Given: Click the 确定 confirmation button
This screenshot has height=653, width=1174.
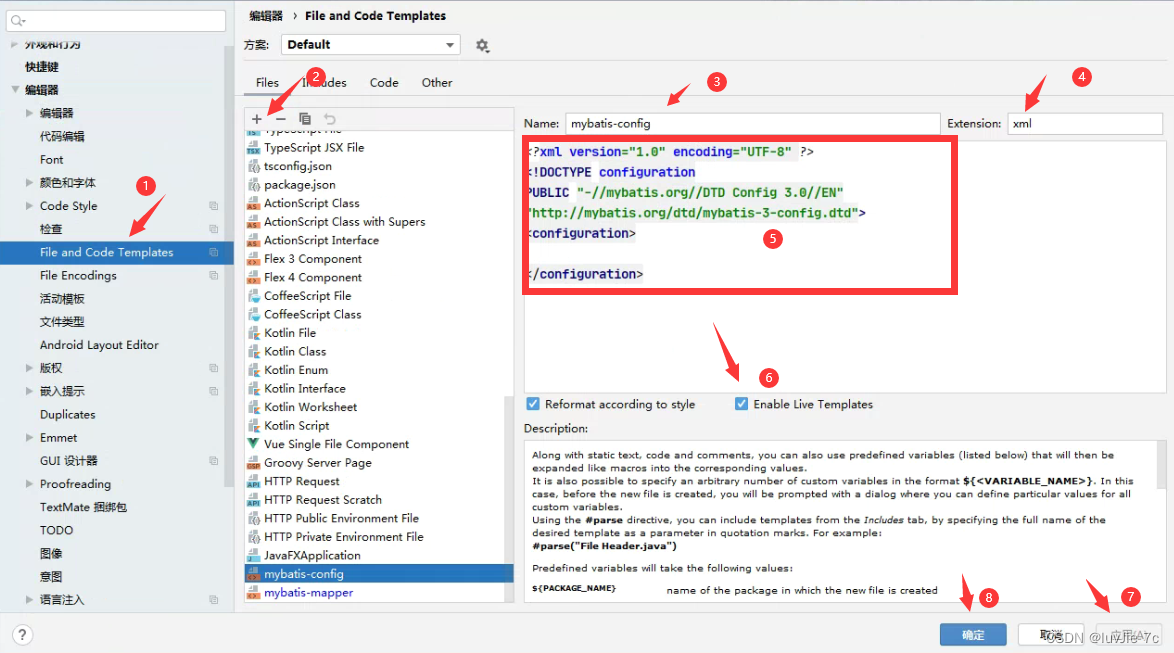Looking at the screenshot, I should (972, 634).
